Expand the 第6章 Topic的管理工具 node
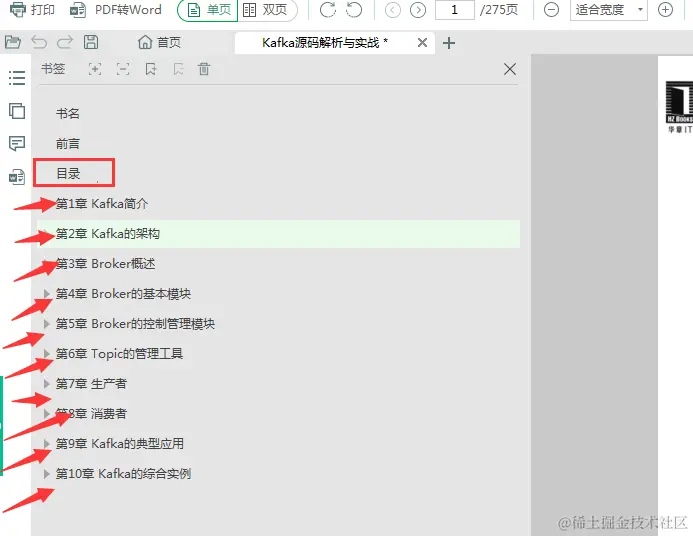Viewport: 693px width, 536px height. point(46,354)
